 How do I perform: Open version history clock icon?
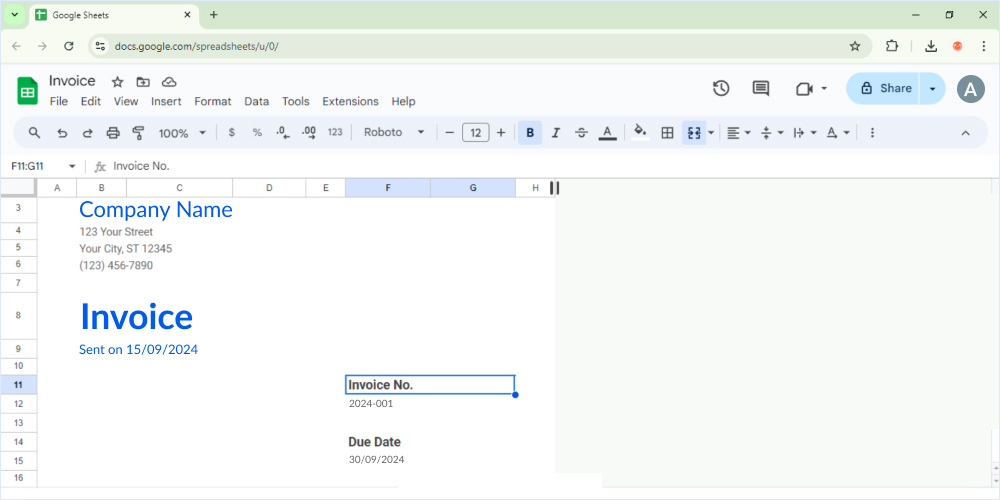pos(721,89)
